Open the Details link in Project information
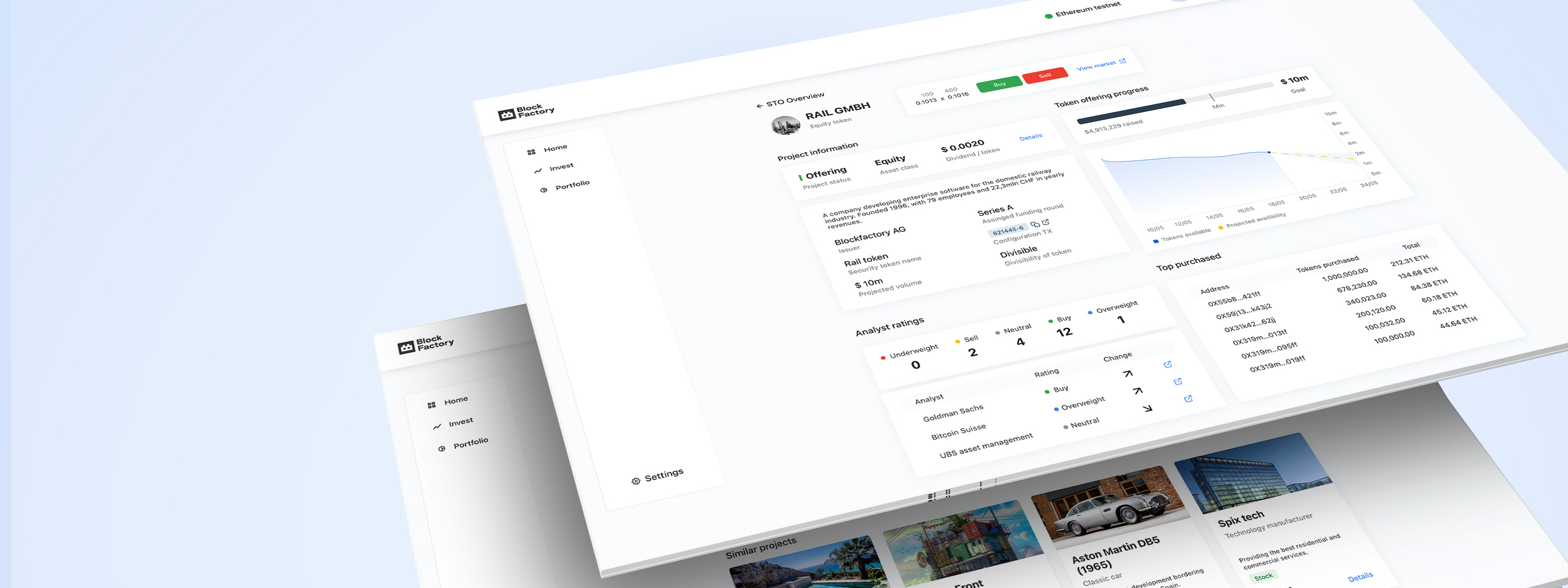 [1030, 137]
